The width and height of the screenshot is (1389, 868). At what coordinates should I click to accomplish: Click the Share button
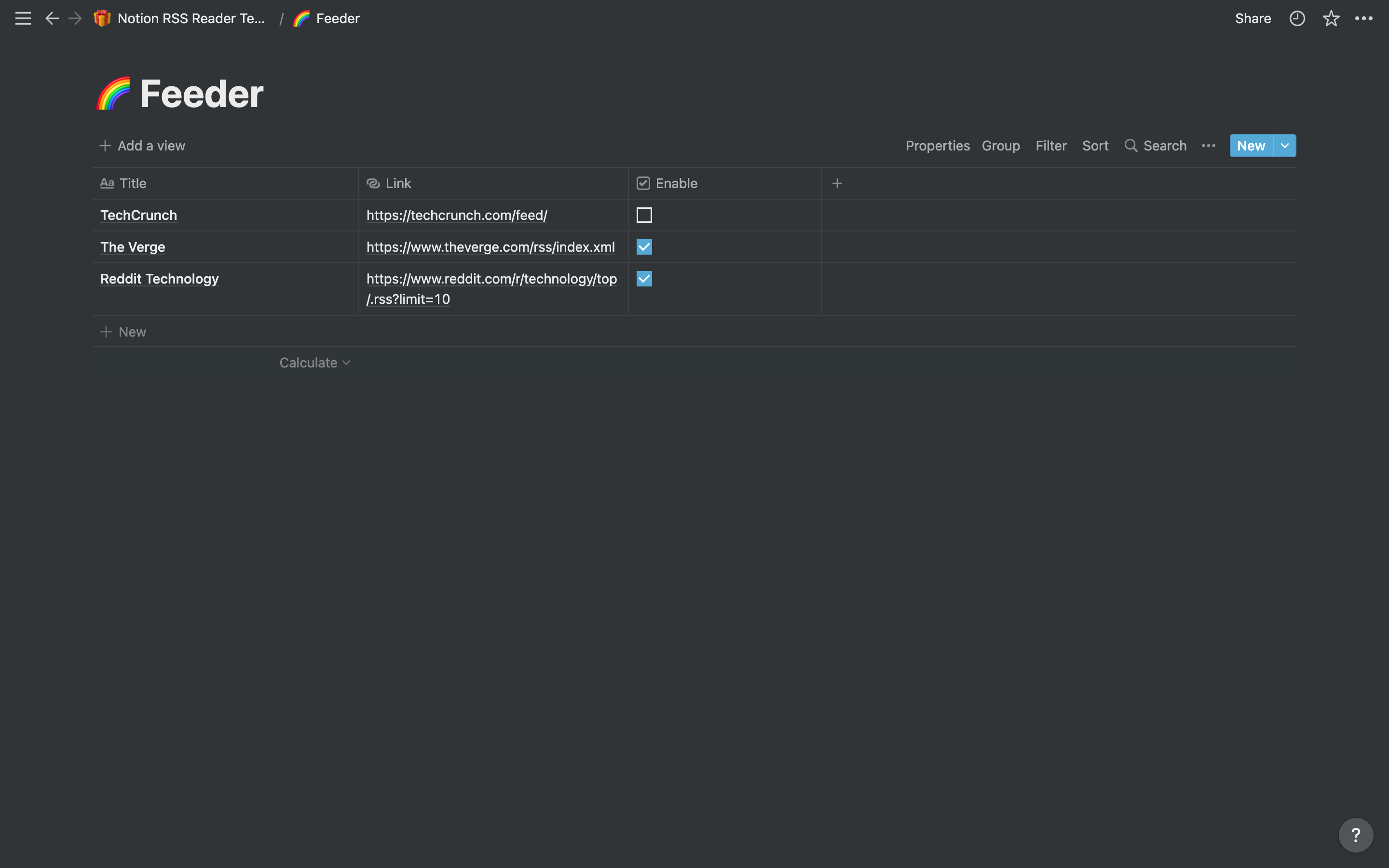pyautogui.click(x=1253, y=18)
